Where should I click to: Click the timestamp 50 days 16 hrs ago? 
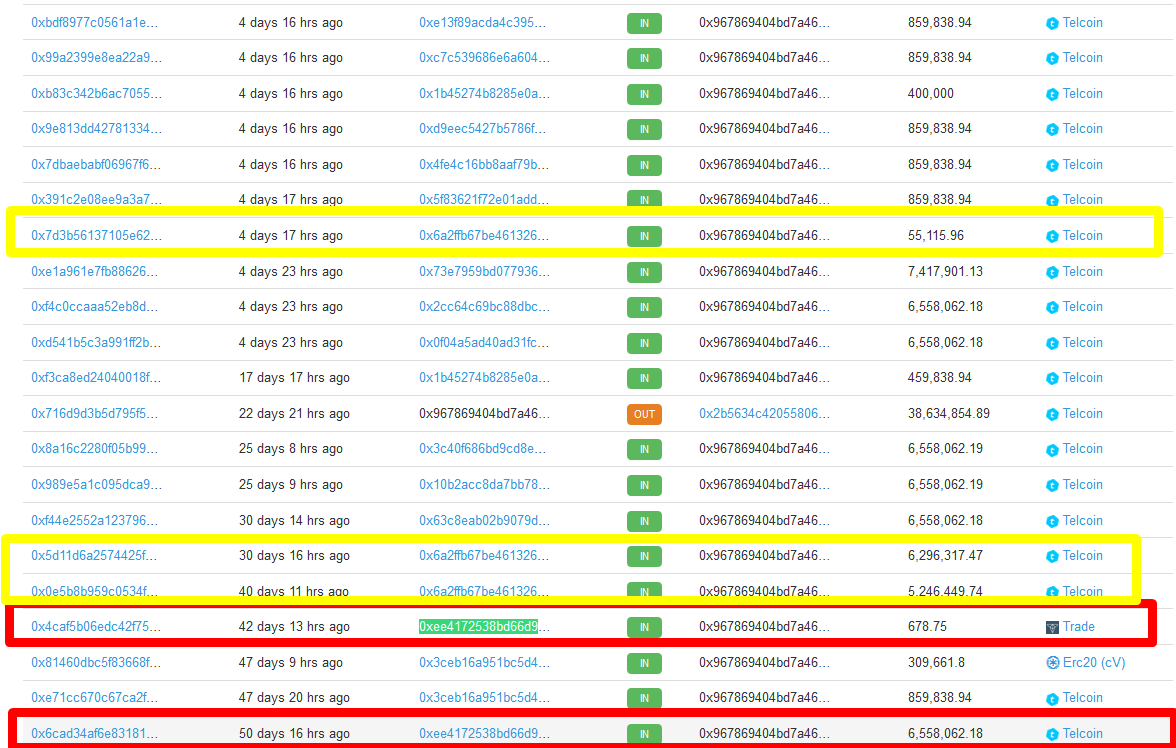[x=294, y=733]
